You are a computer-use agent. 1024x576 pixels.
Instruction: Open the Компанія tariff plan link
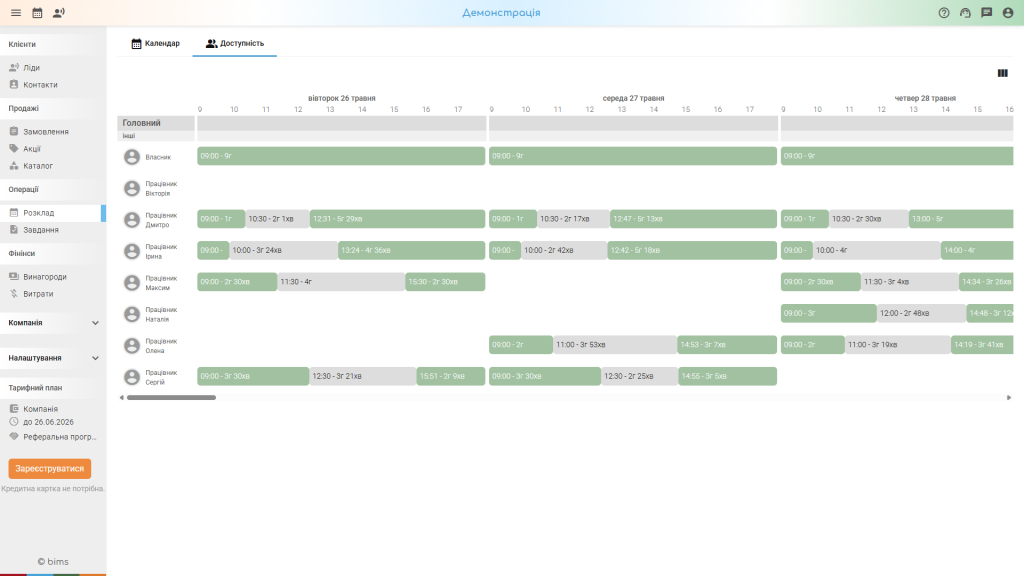[x=34, y=408]
